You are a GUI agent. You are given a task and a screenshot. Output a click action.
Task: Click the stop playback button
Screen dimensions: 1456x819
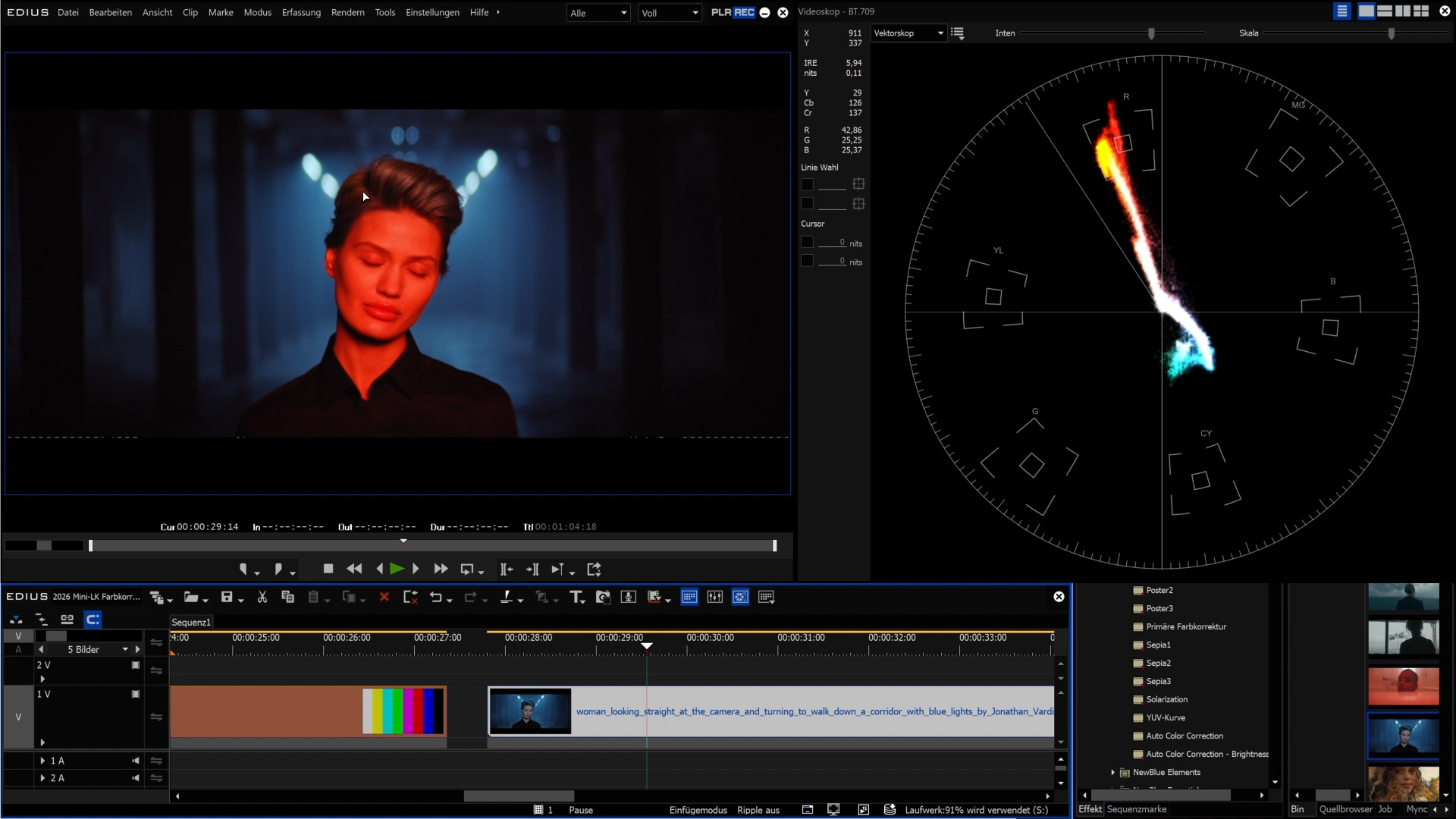328,569
